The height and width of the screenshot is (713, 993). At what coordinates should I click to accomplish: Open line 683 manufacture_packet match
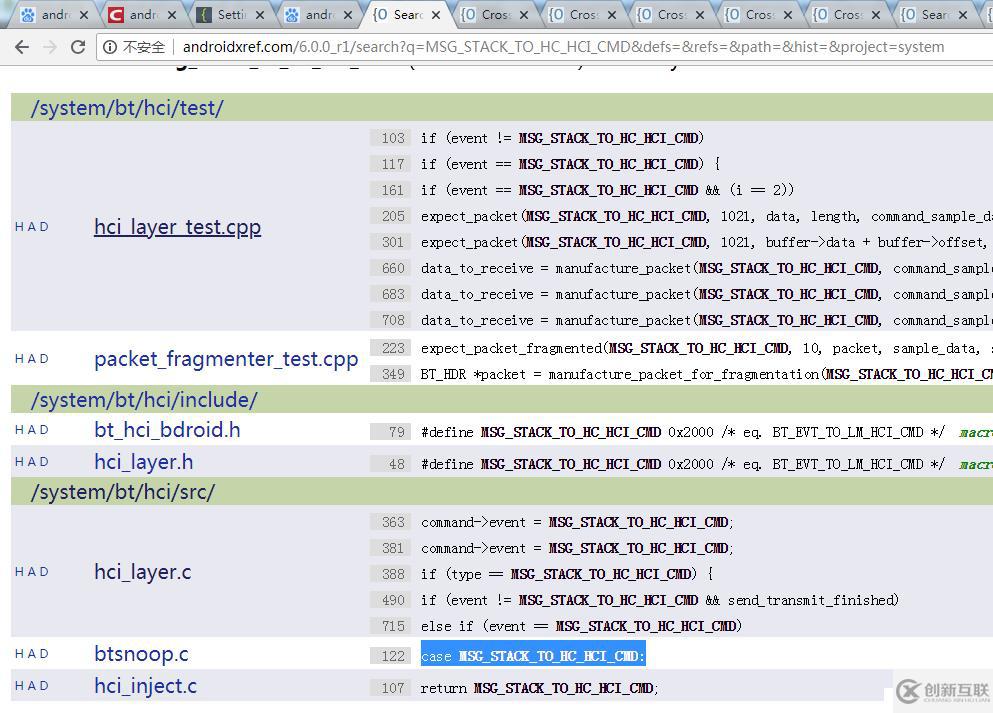[706, 294]
